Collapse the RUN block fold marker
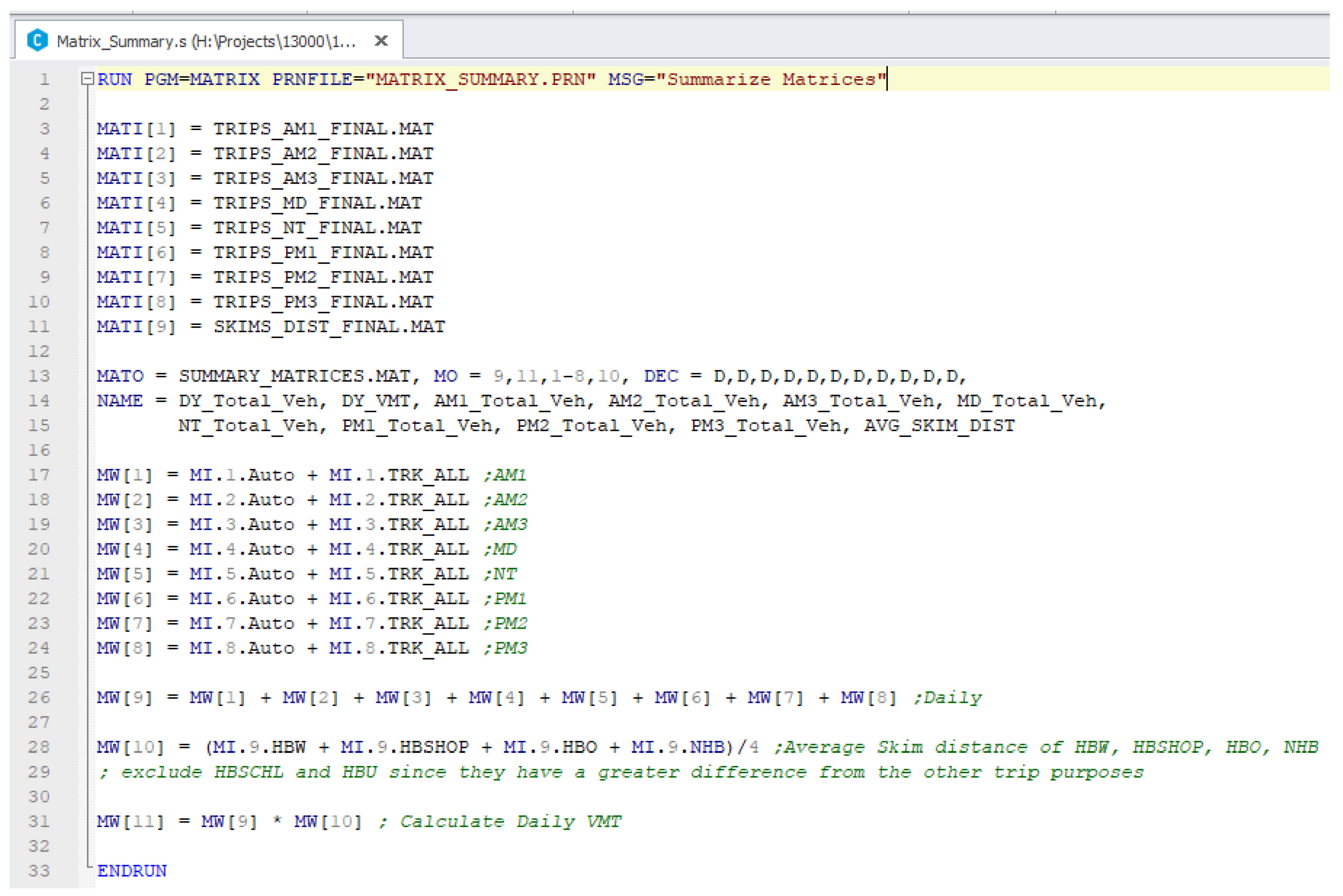 click(87, 79)
